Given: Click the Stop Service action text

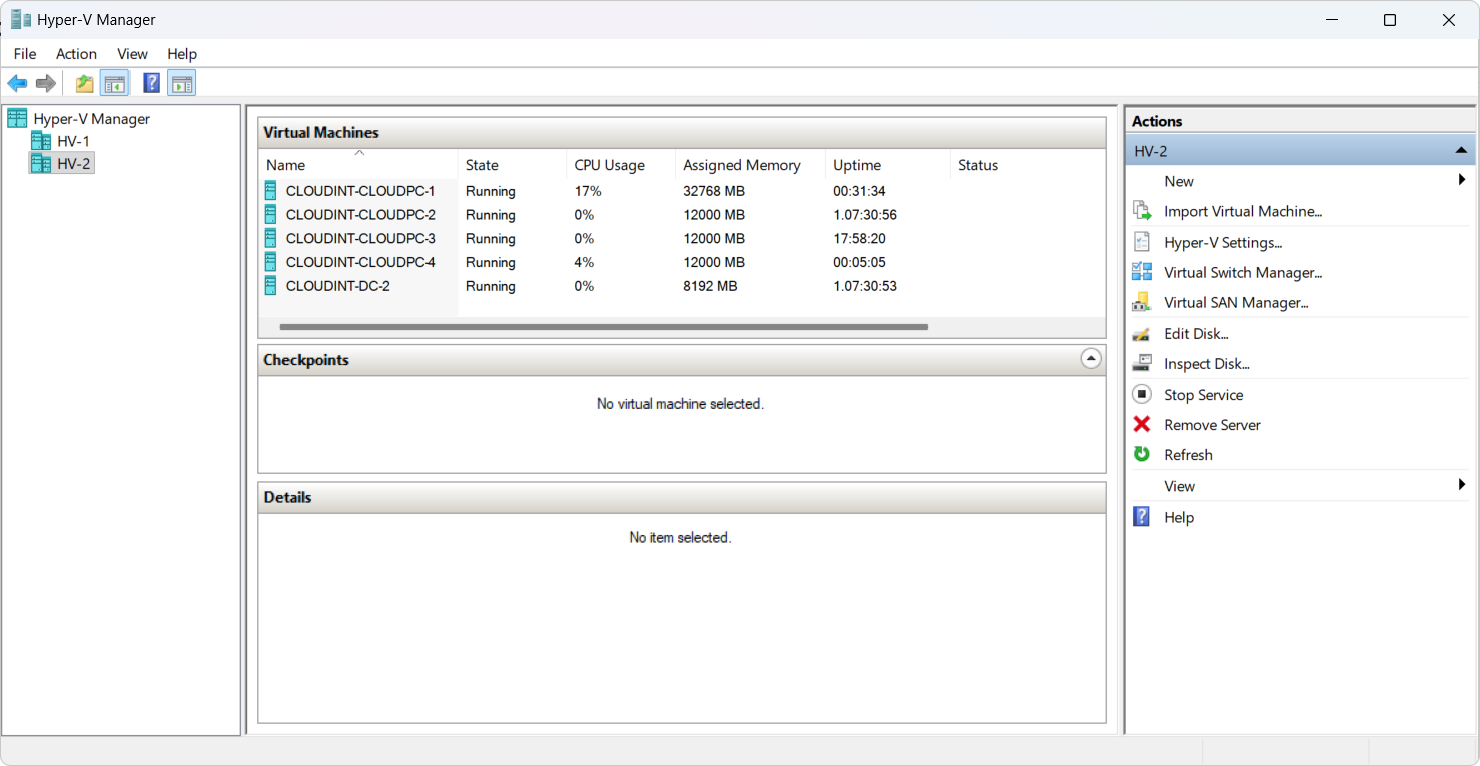Looking at the screenshot, I should [1204, 394].
